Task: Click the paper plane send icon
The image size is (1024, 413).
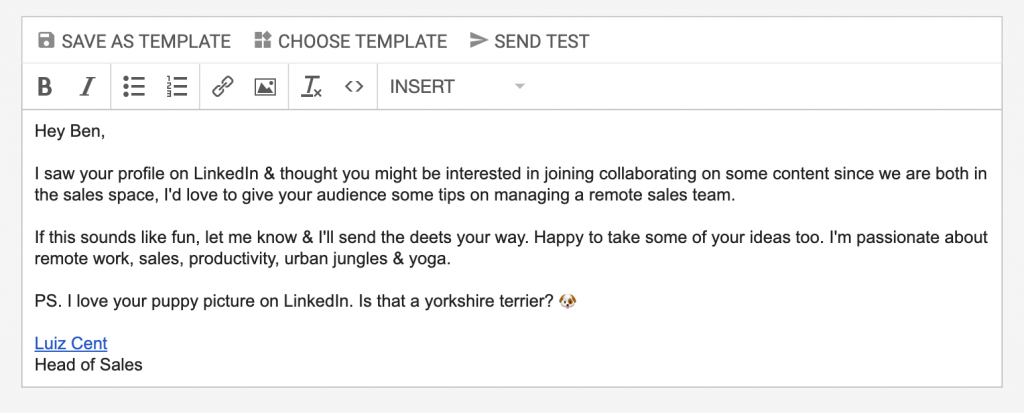Action: tap(479, 41)
